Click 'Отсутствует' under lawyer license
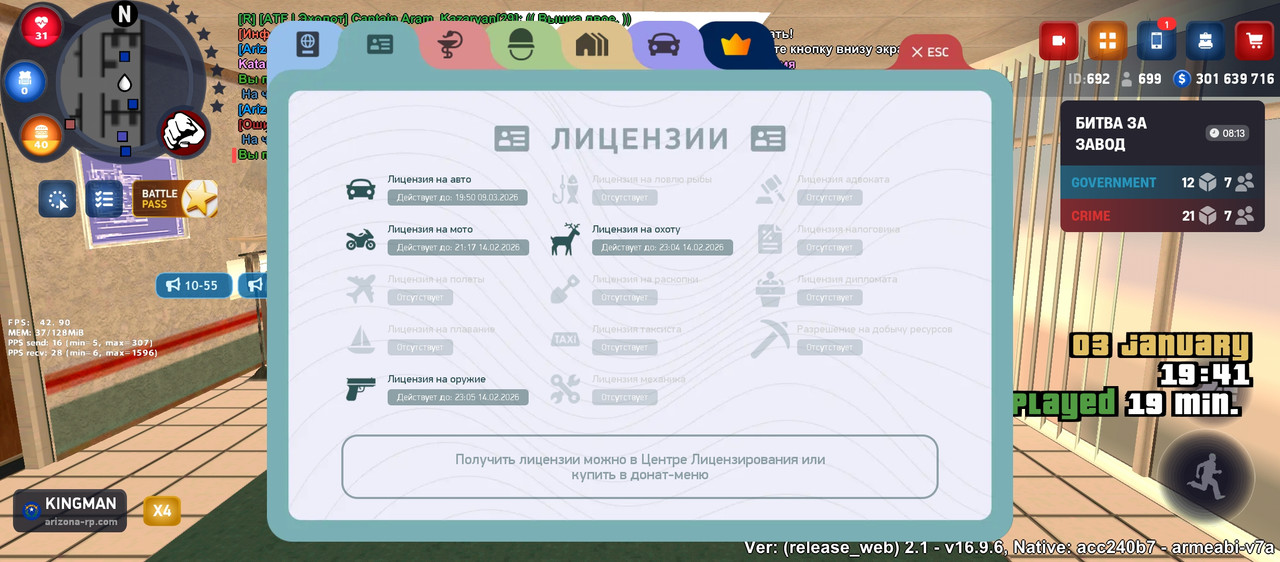 tap(830, 197)
